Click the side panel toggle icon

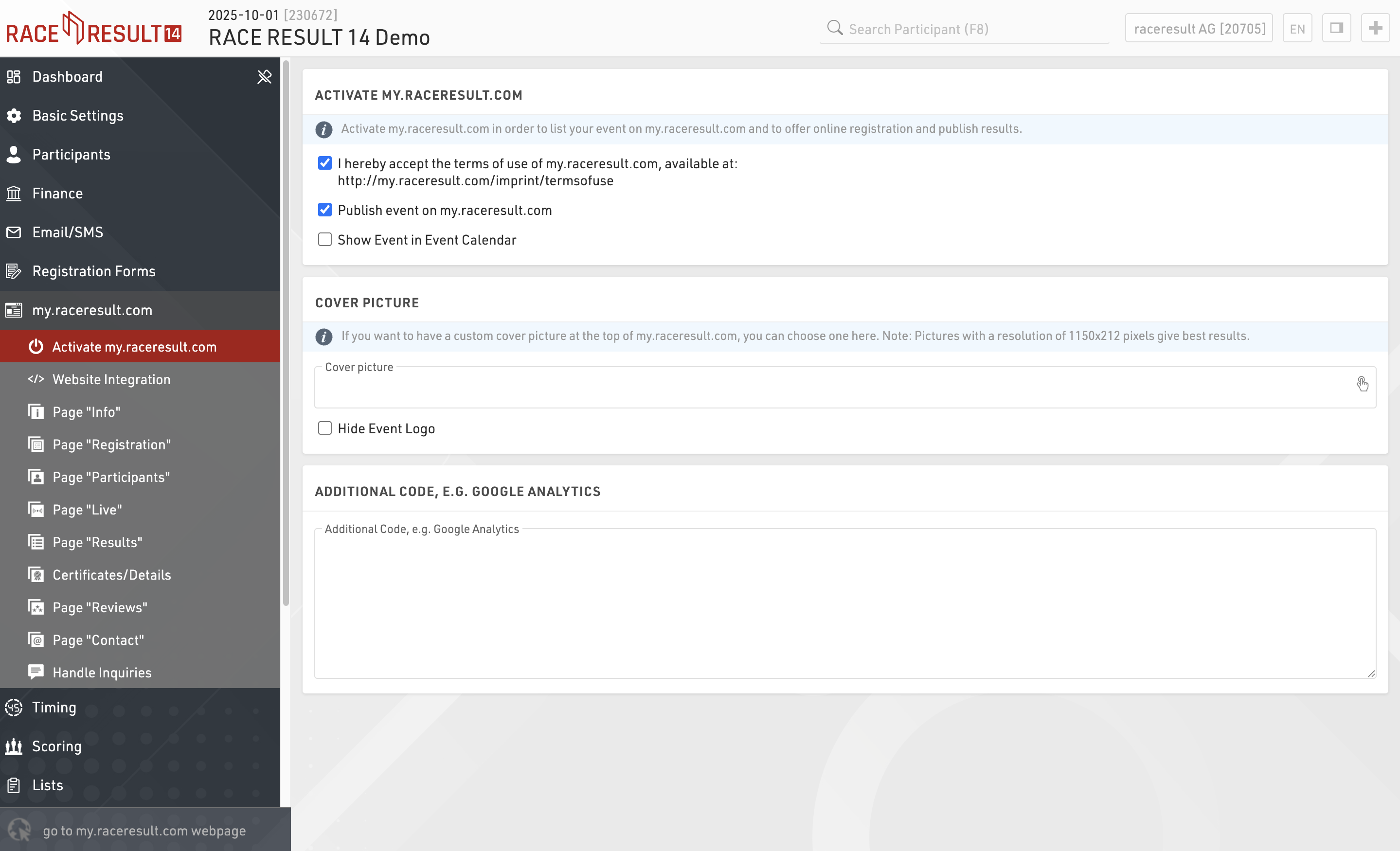coord(1336,28)
